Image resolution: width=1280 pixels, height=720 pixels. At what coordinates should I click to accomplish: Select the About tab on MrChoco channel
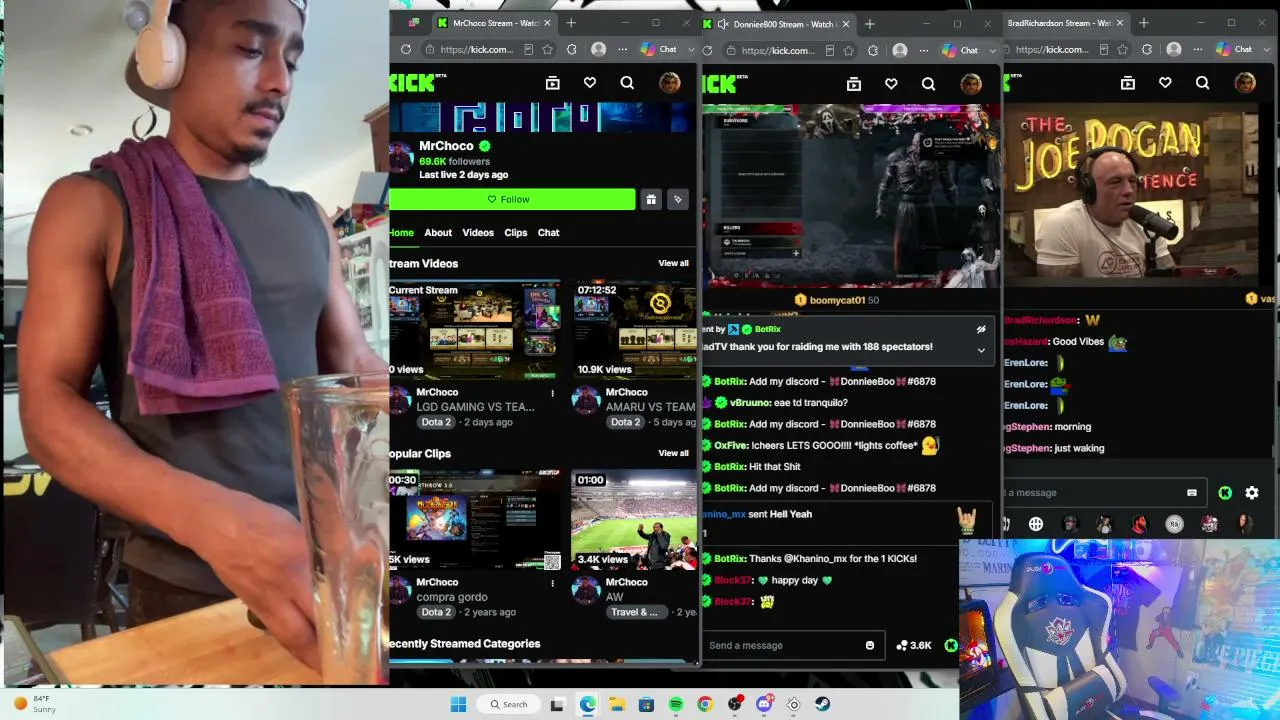coord(438,233)
